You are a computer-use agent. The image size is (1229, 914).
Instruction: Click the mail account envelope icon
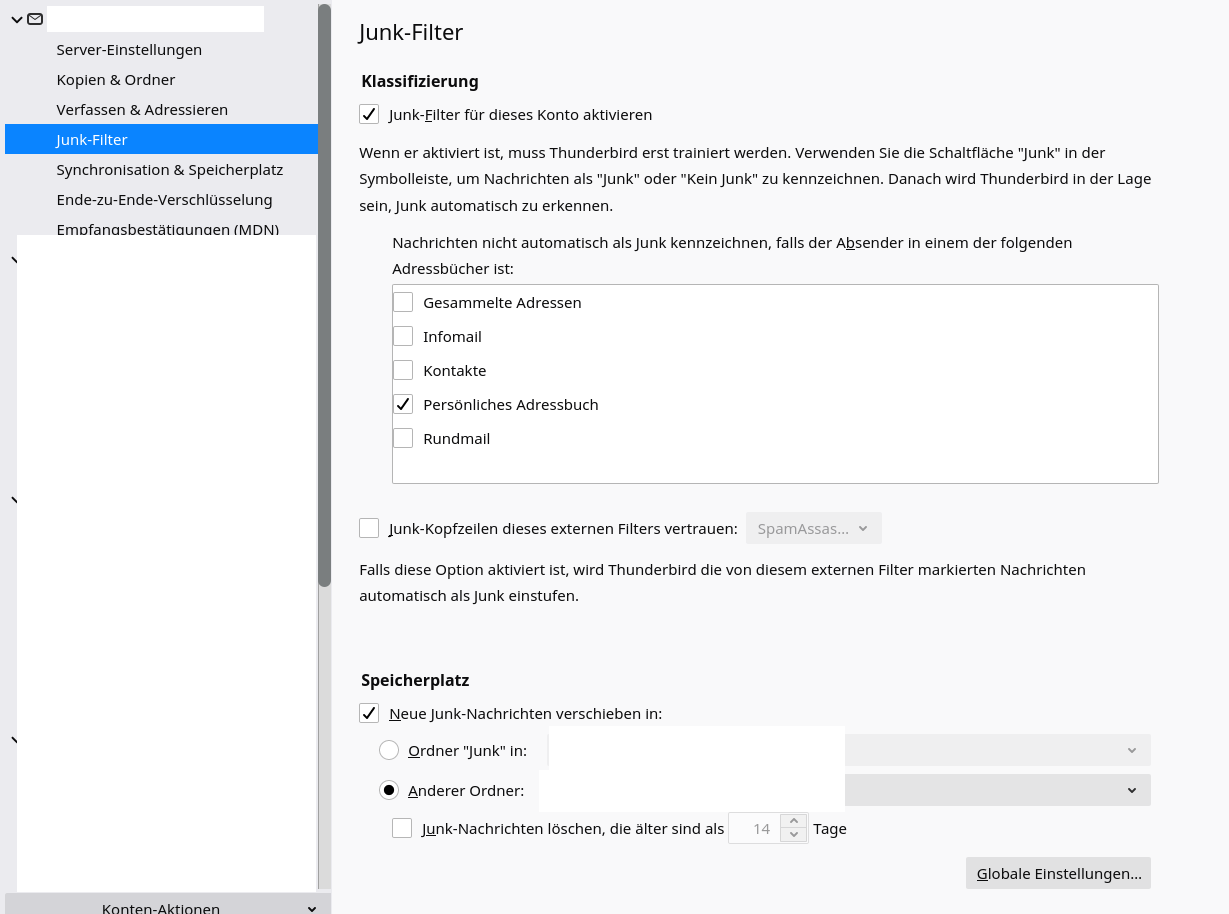[35, 19]
